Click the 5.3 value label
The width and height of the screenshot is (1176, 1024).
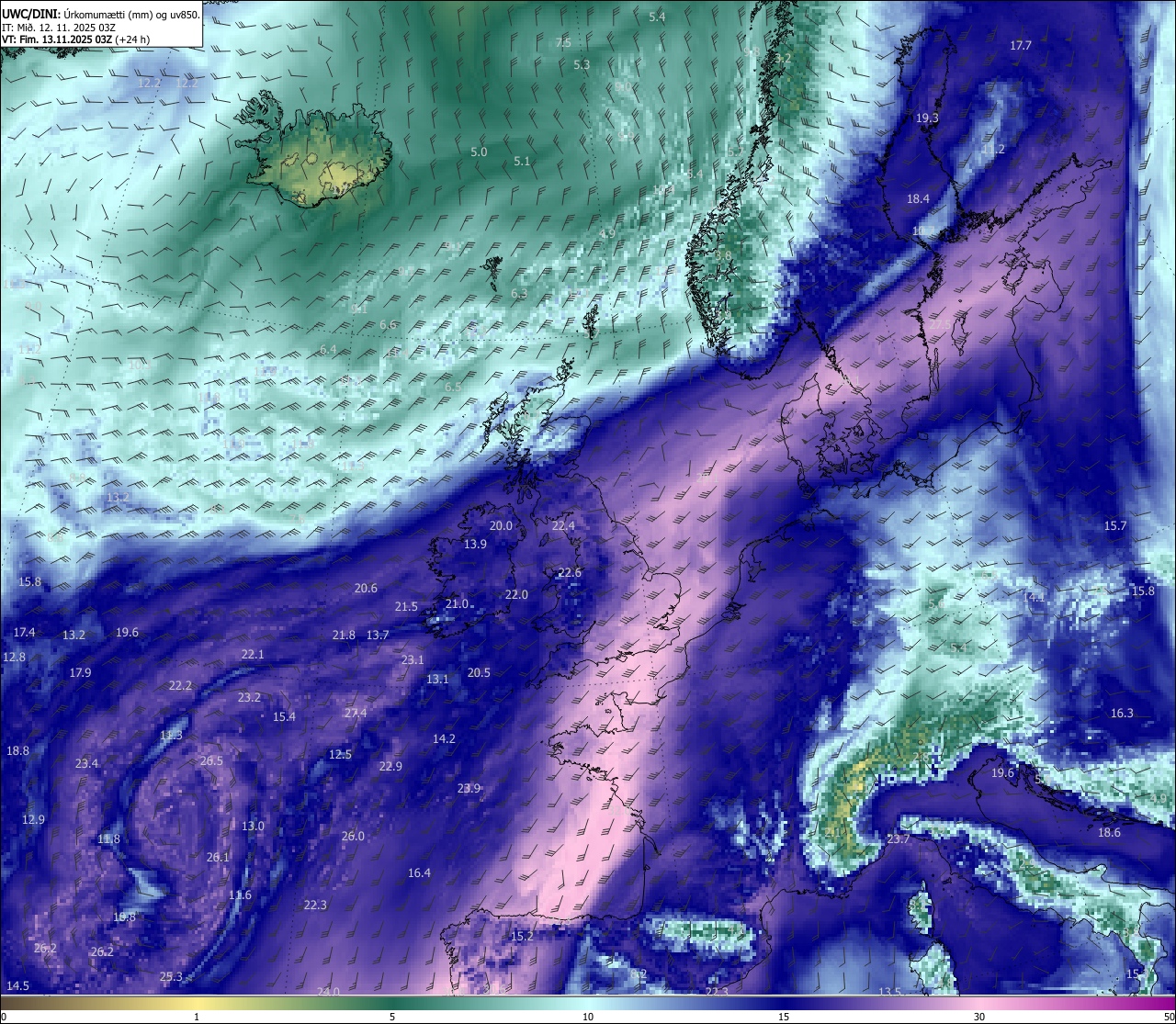(x=582, y=64)
